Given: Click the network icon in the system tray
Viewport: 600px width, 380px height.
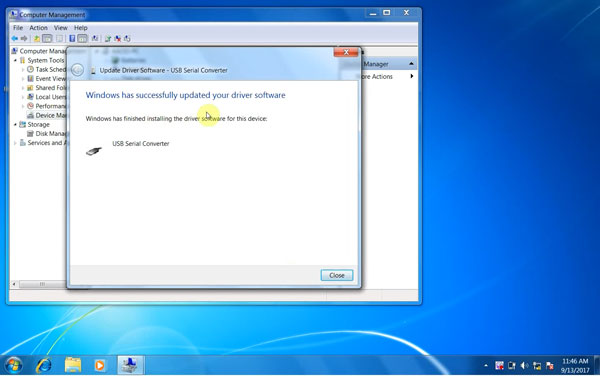Looking at the screenshot, I should 537,366.
